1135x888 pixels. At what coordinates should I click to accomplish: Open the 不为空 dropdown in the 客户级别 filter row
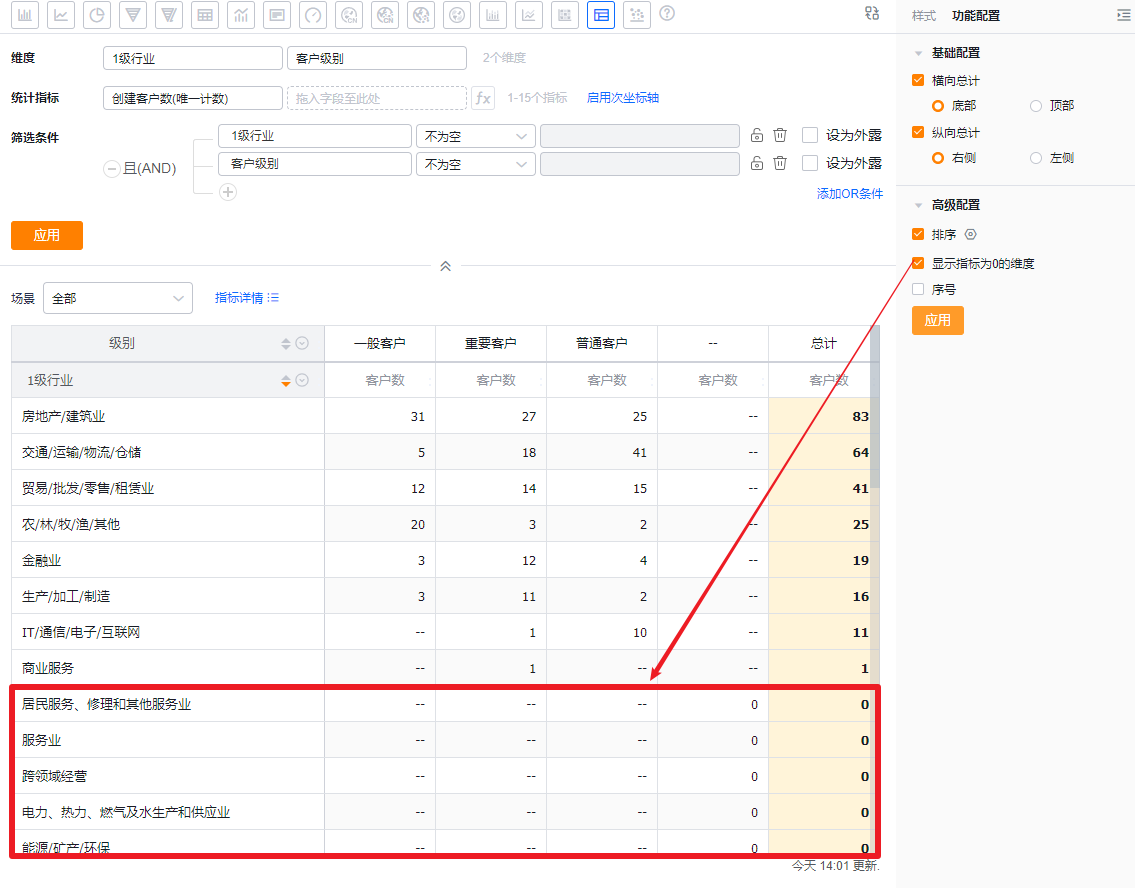pyautogui.click(x=476, y=164)
